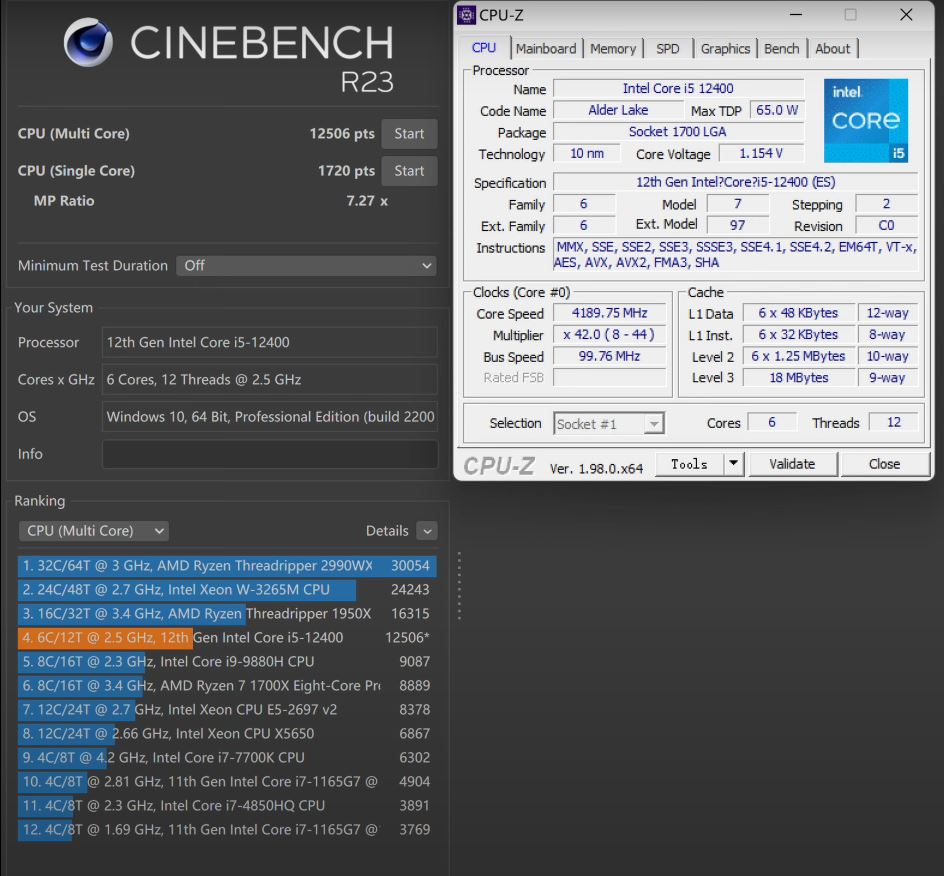Switch to the Memory tab

click(613, 48)
